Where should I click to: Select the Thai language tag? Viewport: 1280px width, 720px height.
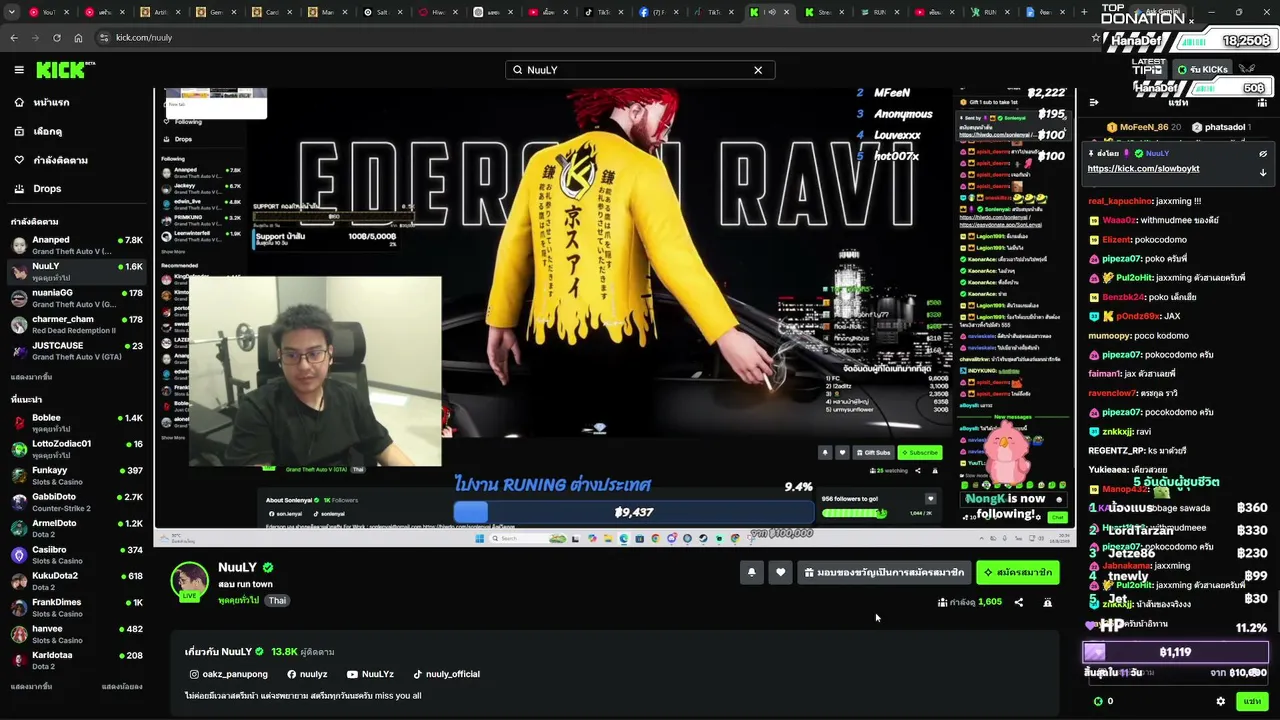(x=277, y=601)
